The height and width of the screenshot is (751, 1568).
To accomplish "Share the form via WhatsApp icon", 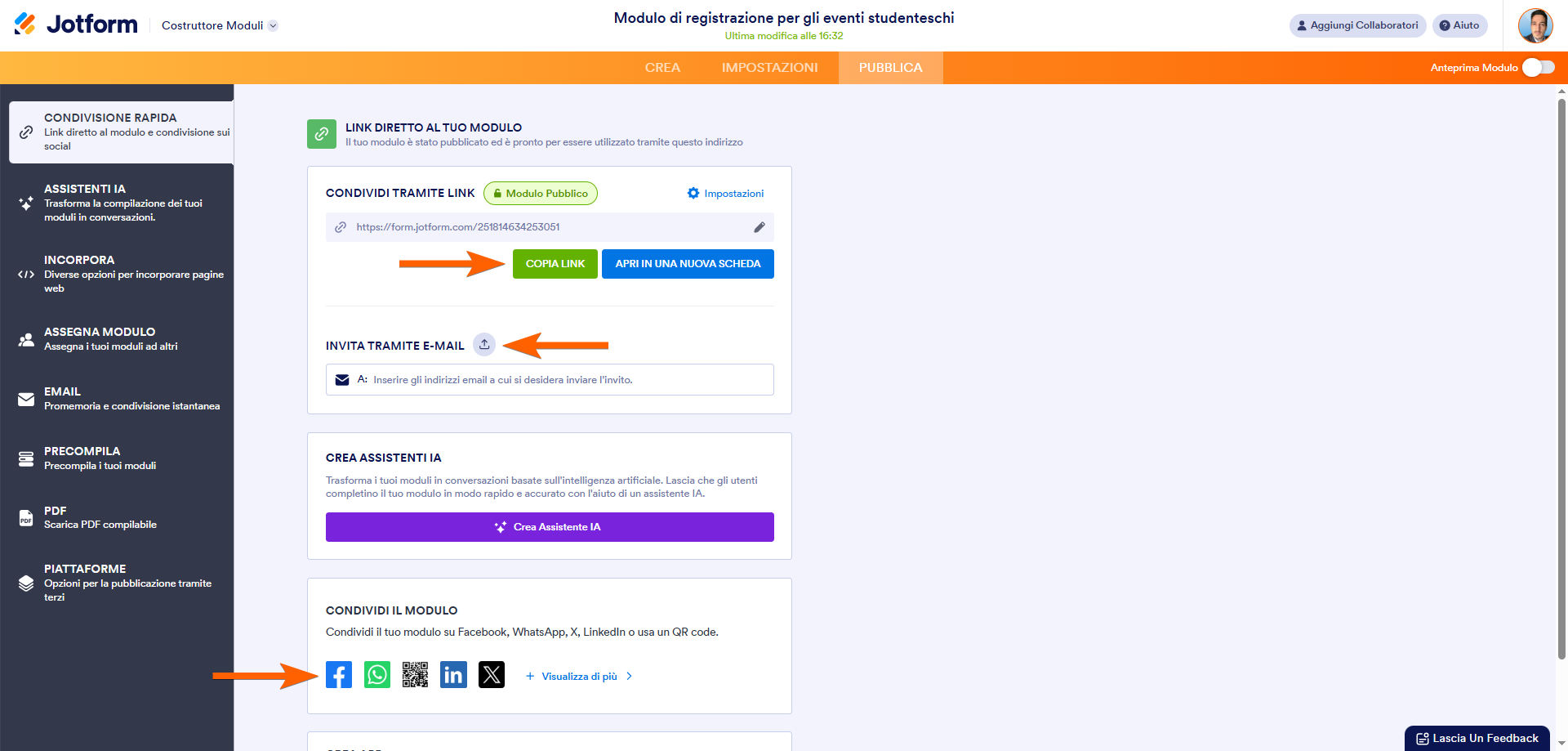I will tap(377, 675).
